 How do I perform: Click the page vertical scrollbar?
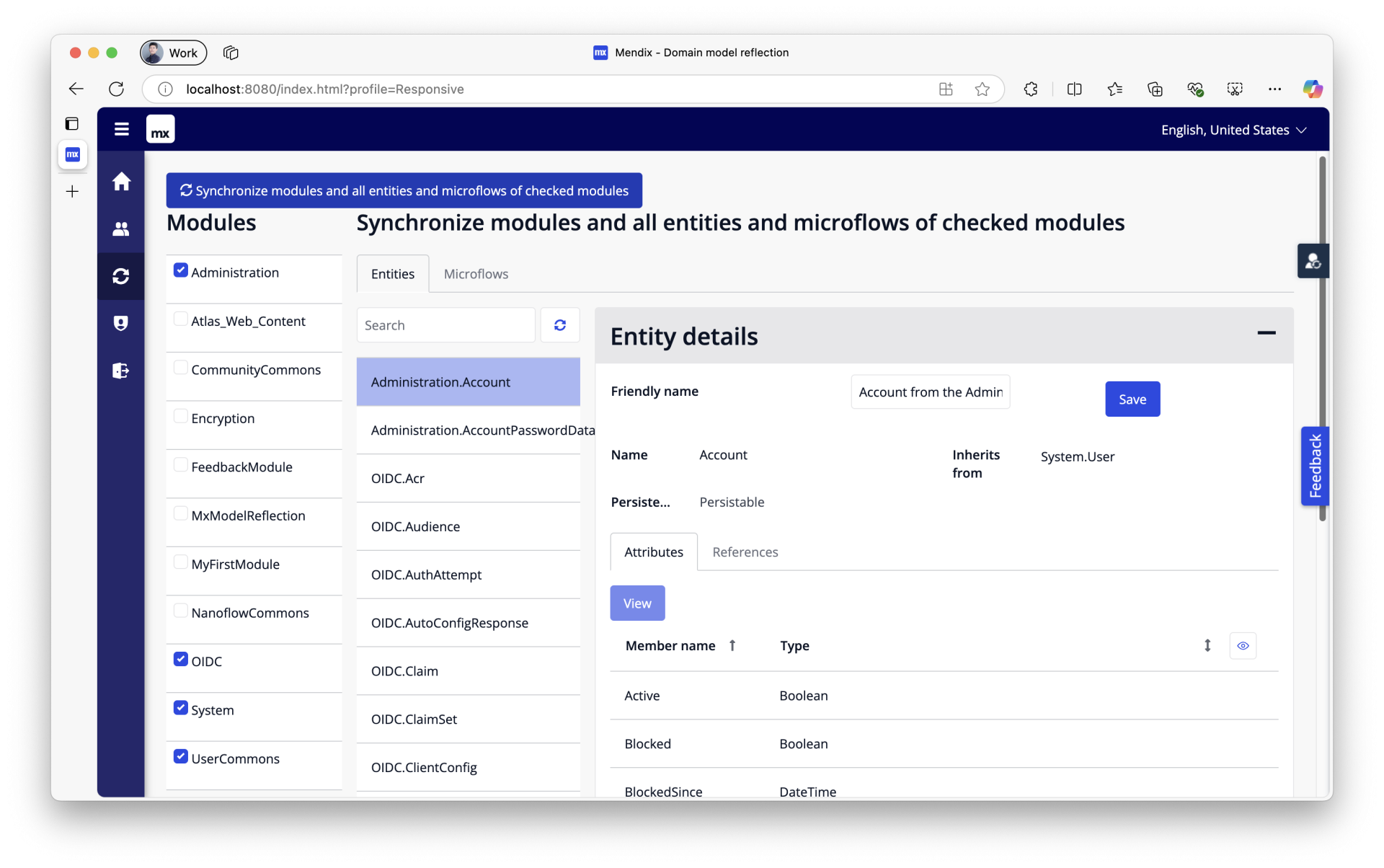pyautogui.click(x=1322, y=339)
